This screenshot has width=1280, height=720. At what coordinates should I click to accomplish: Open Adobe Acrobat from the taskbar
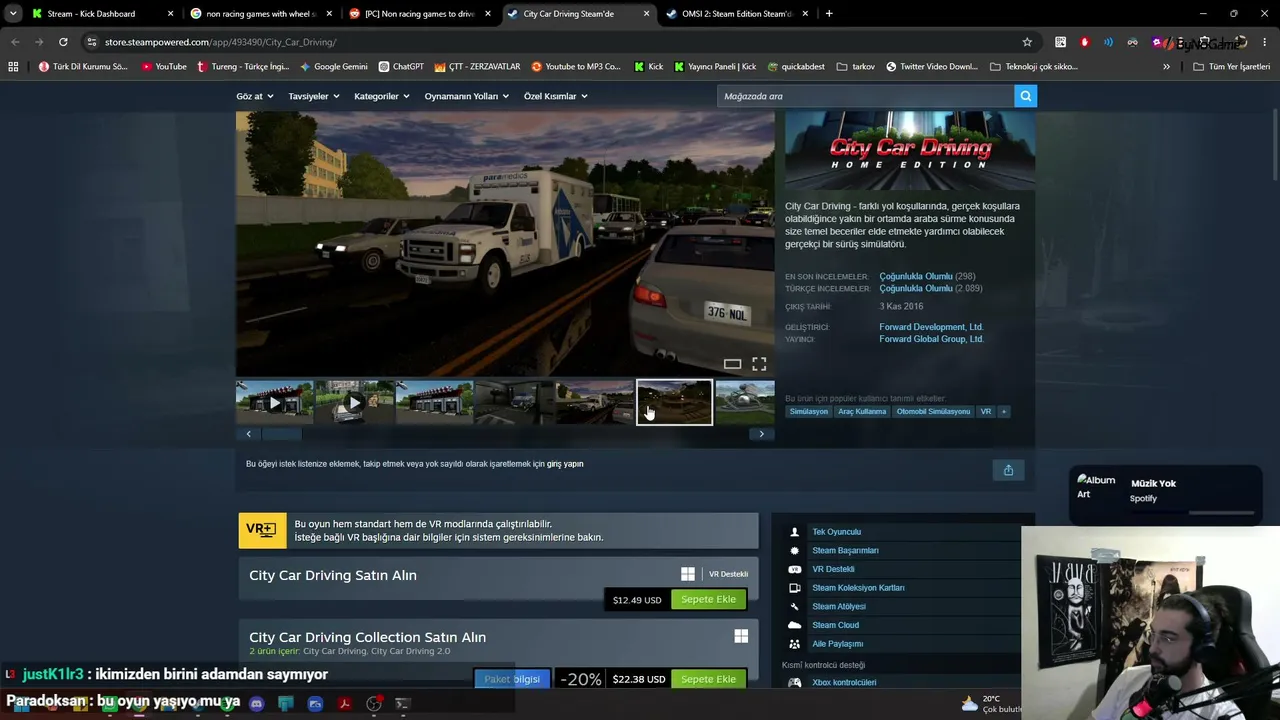point(344,704)
